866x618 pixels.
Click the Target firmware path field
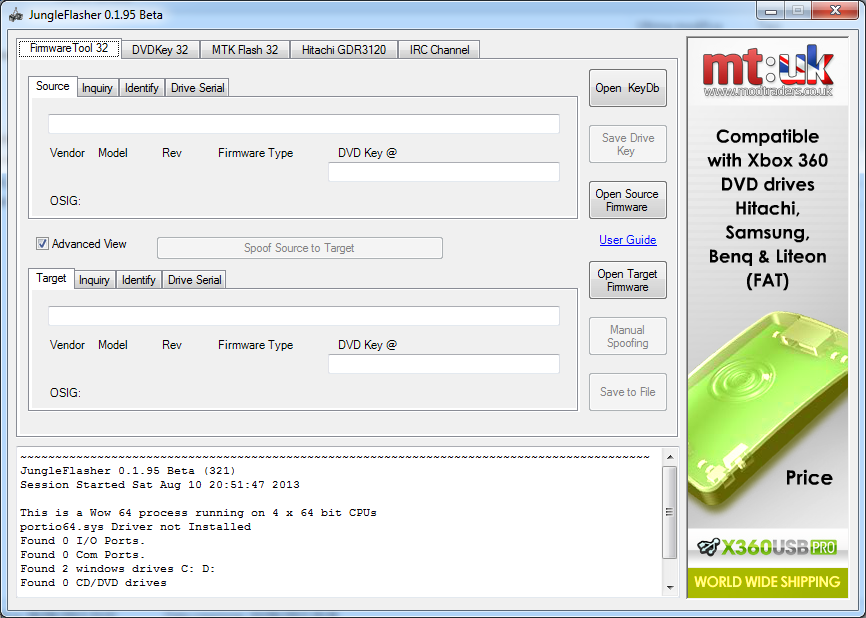click(304, 316)
